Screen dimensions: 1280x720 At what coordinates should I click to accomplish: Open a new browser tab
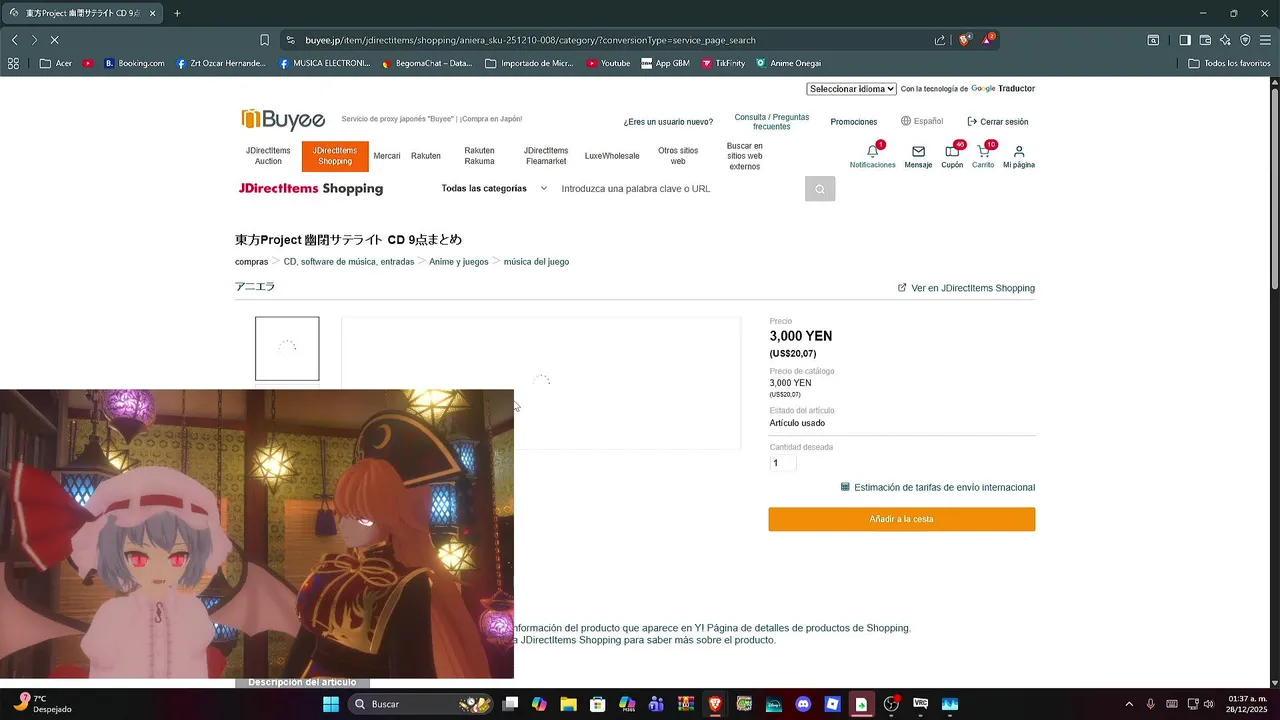177,13
